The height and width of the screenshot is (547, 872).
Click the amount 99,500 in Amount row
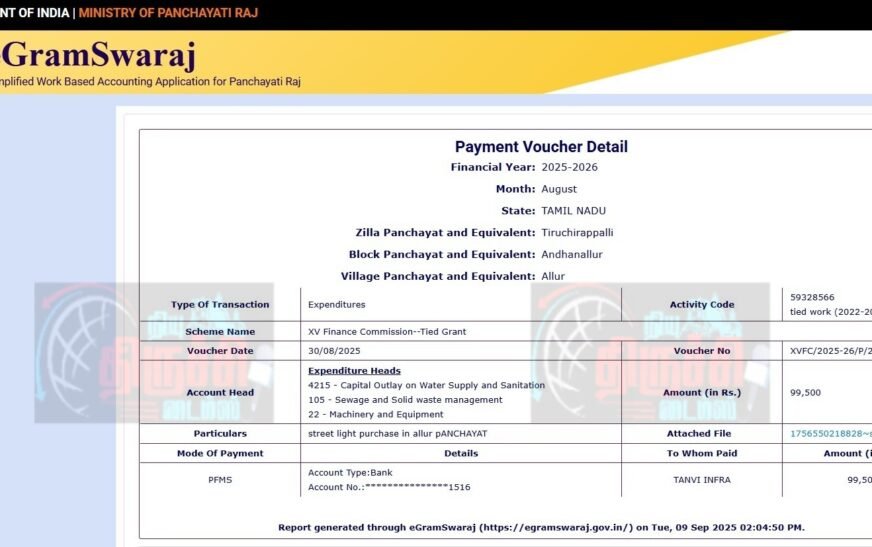point(805,392)
